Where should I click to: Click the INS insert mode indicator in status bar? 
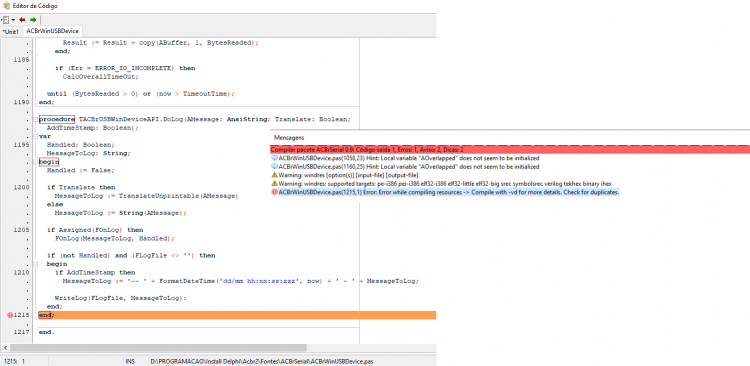pyautogui.click(x=131, y=361)
